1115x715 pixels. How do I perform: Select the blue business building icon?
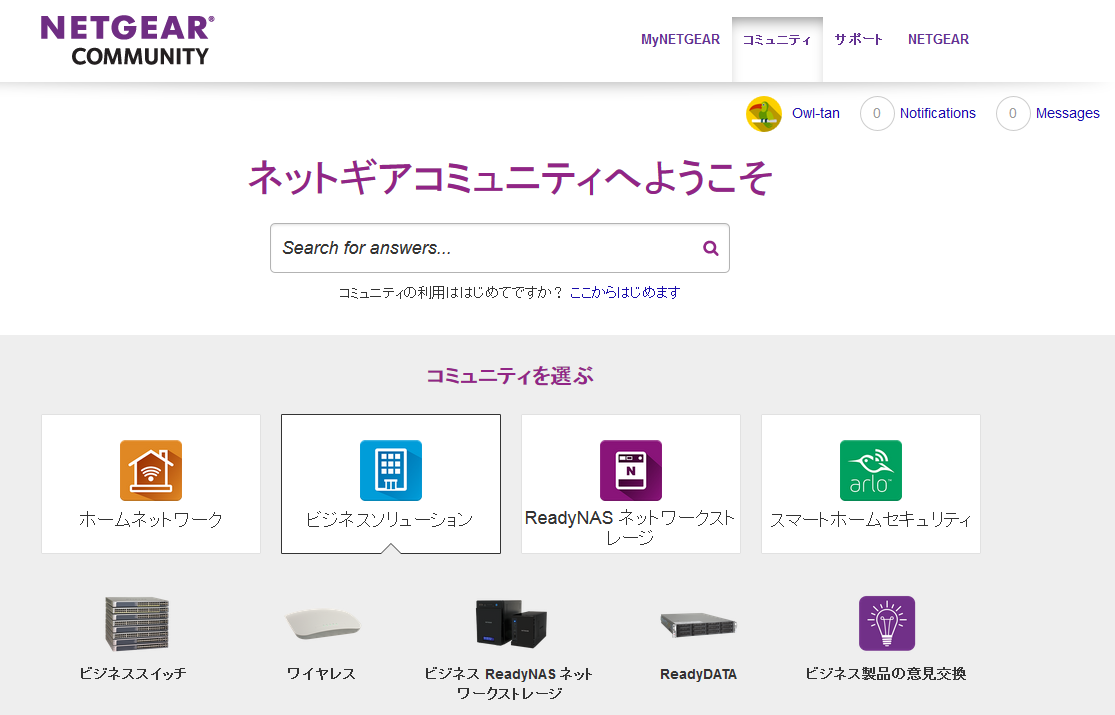tap(391, 470)
